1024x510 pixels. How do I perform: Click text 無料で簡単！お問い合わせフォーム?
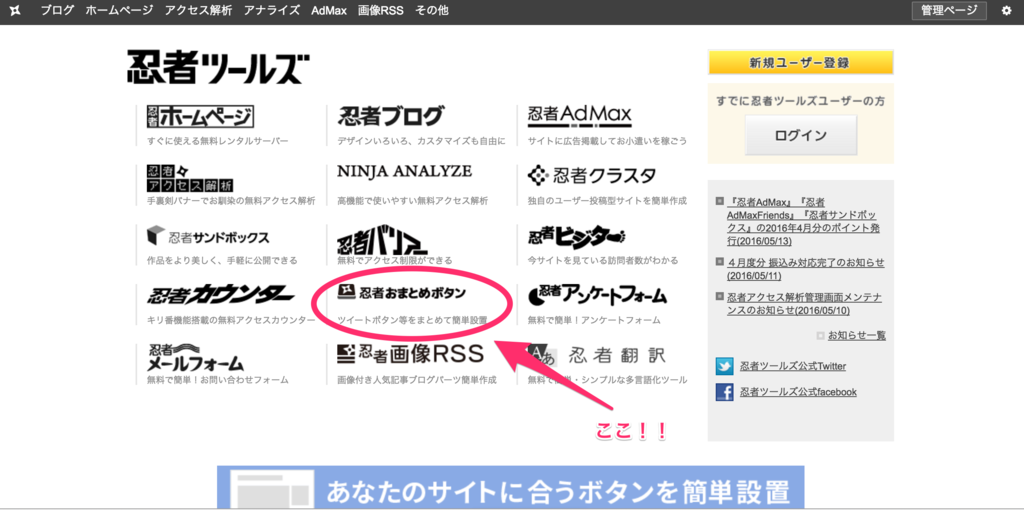click(217, 380)
